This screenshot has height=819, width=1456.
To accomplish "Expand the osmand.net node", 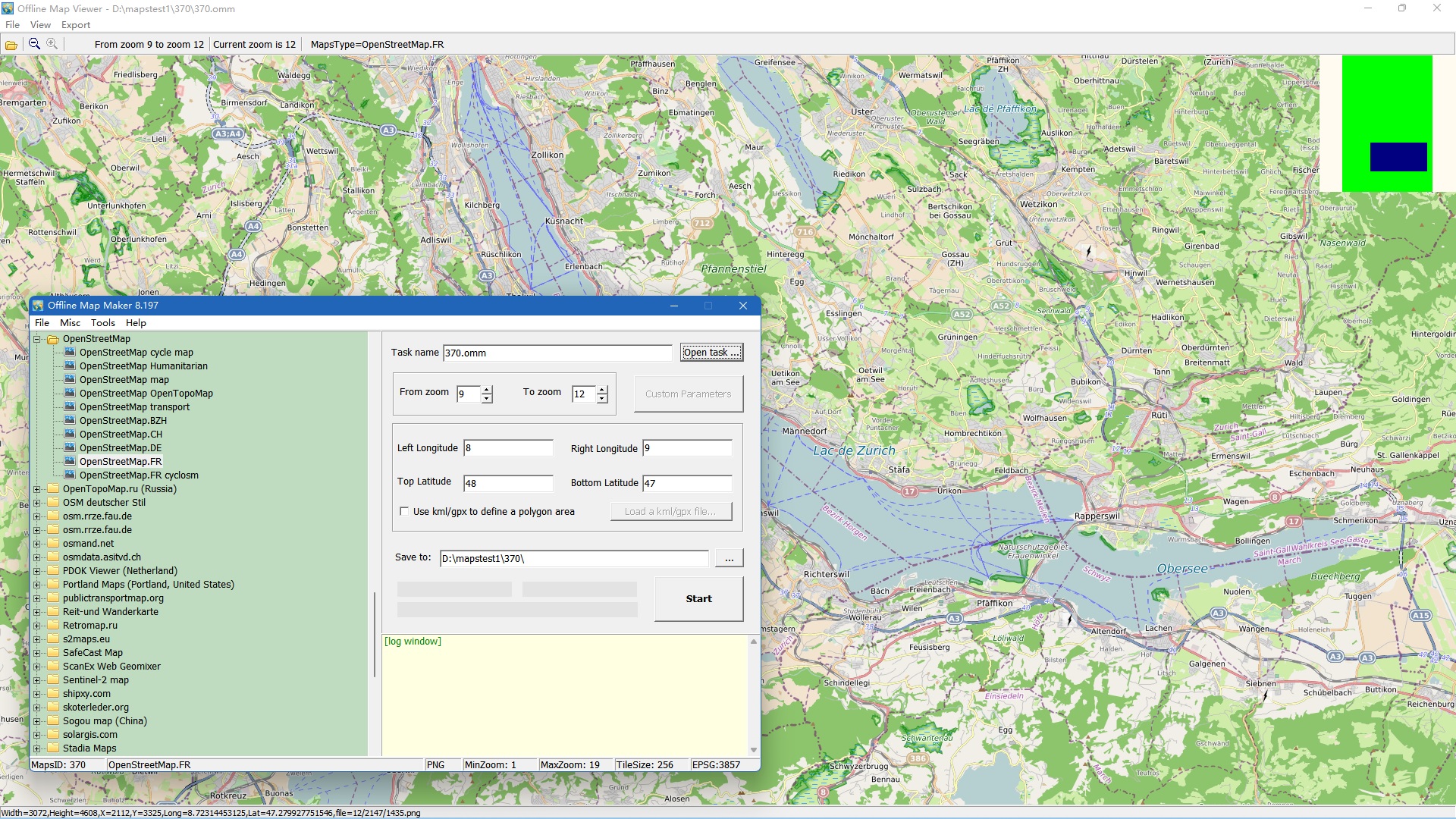I will (36, 544).
